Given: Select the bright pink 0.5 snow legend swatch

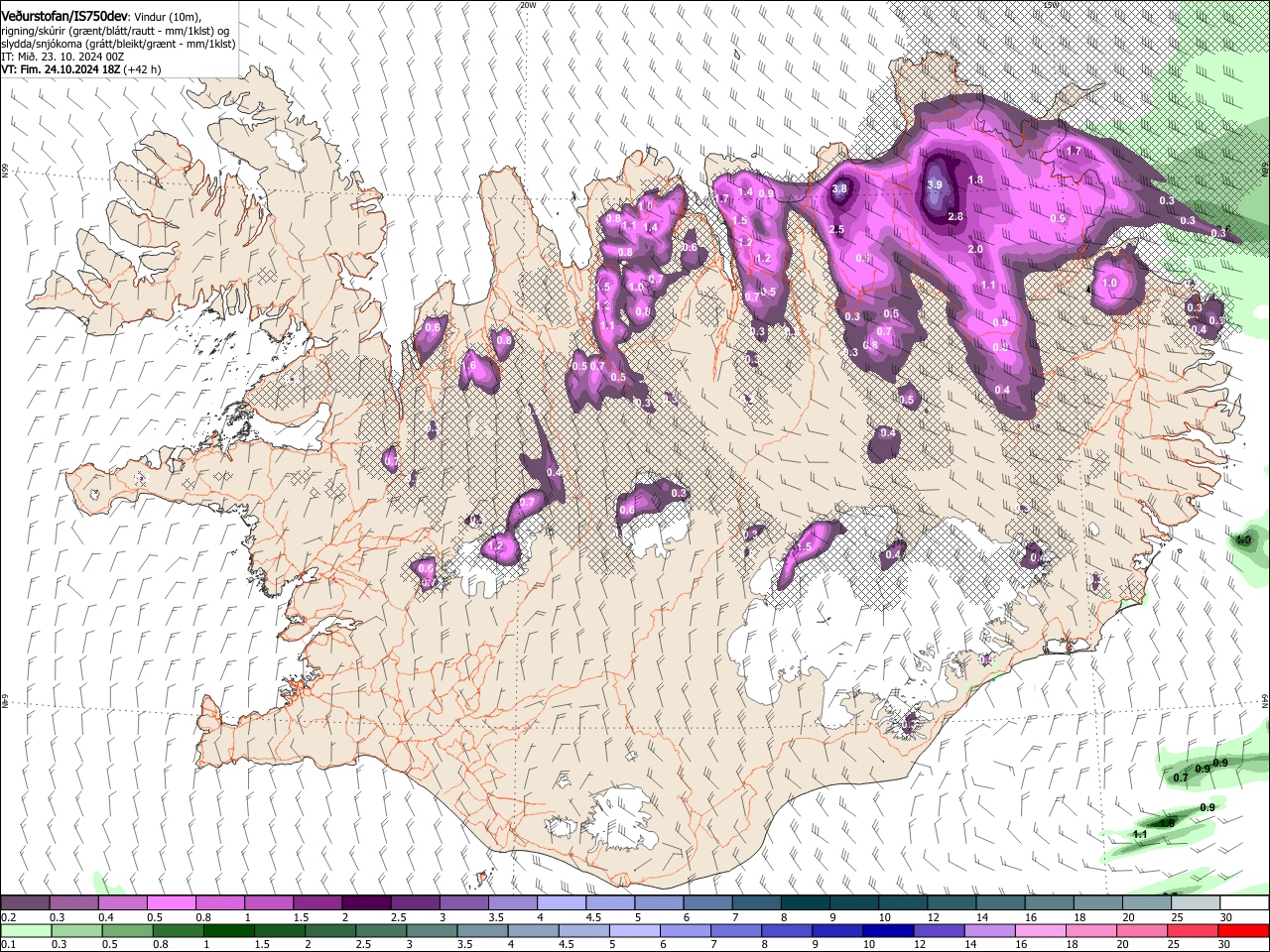Looking at the screenshot, I should (x=171, y=903).
